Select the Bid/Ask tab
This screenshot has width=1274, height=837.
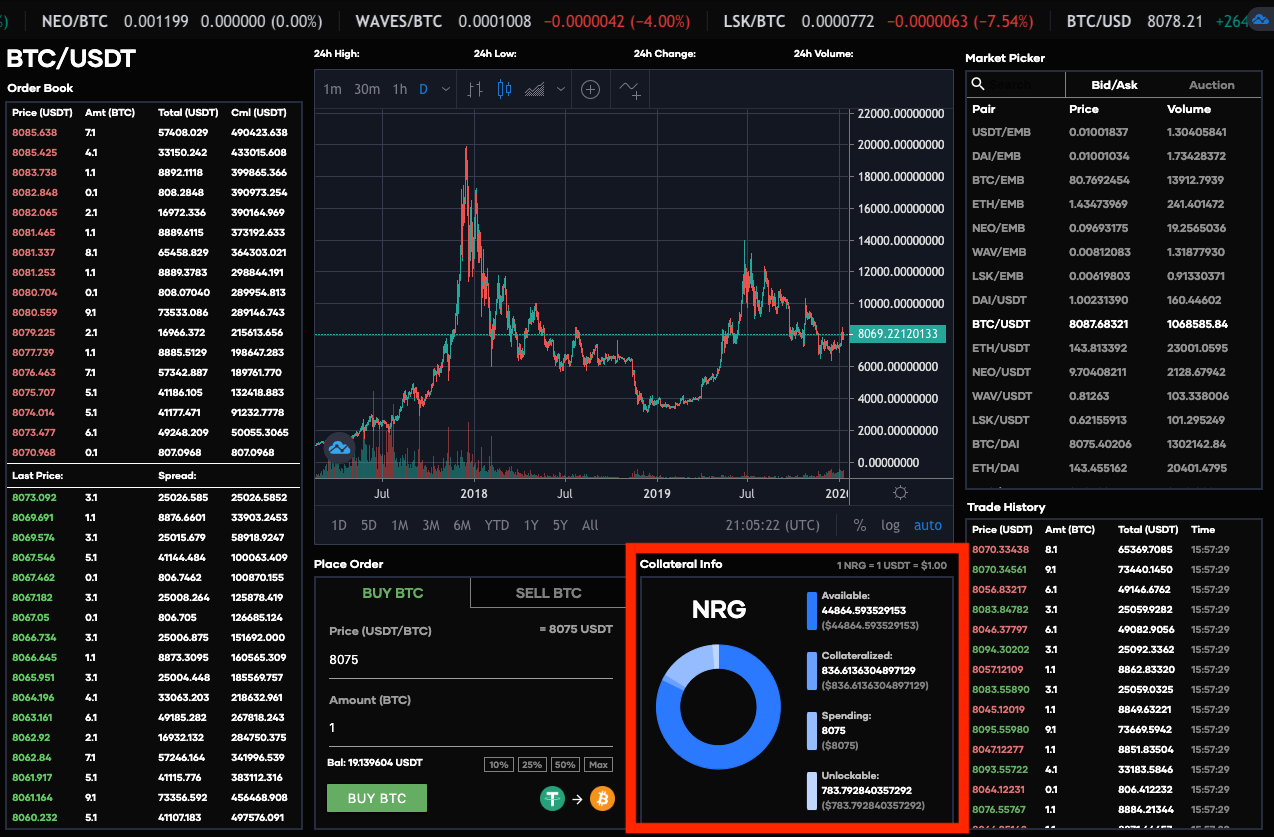pyautogui.click(x=1114, y=85)
